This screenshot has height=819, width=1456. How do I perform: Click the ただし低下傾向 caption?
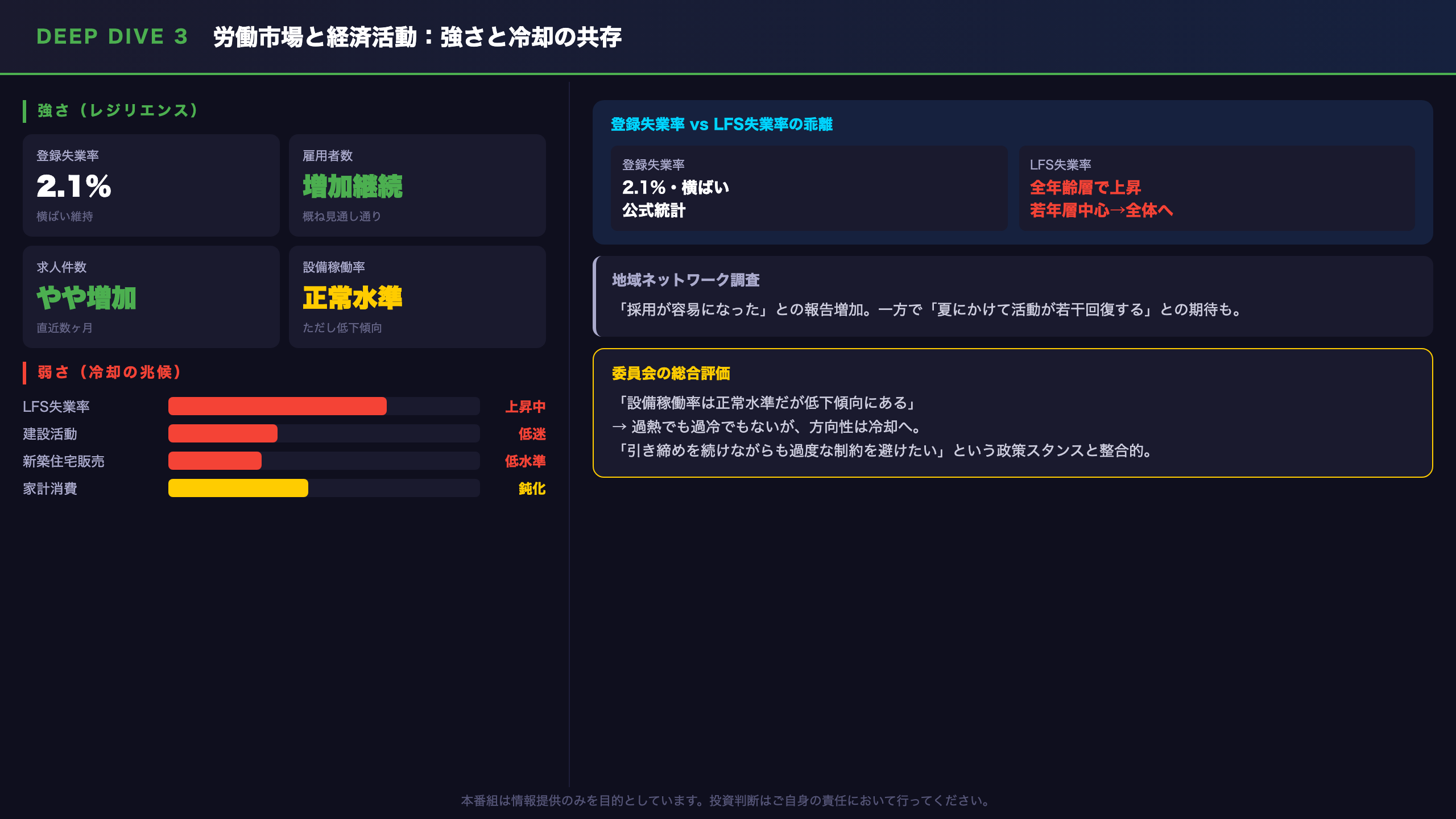(x=342, y=328)
